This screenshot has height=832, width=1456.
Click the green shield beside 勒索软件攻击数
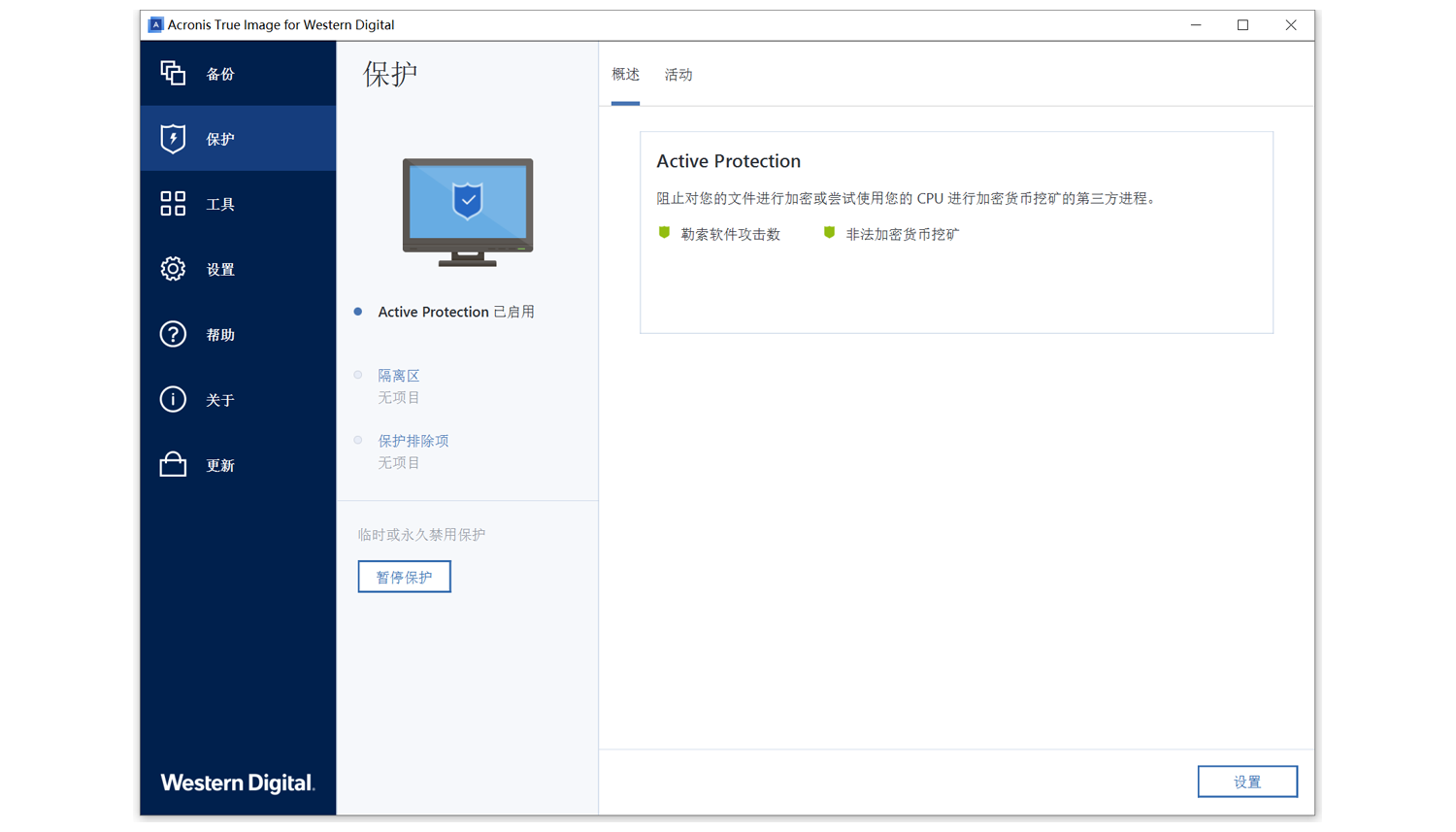click(x=664, y=233)
